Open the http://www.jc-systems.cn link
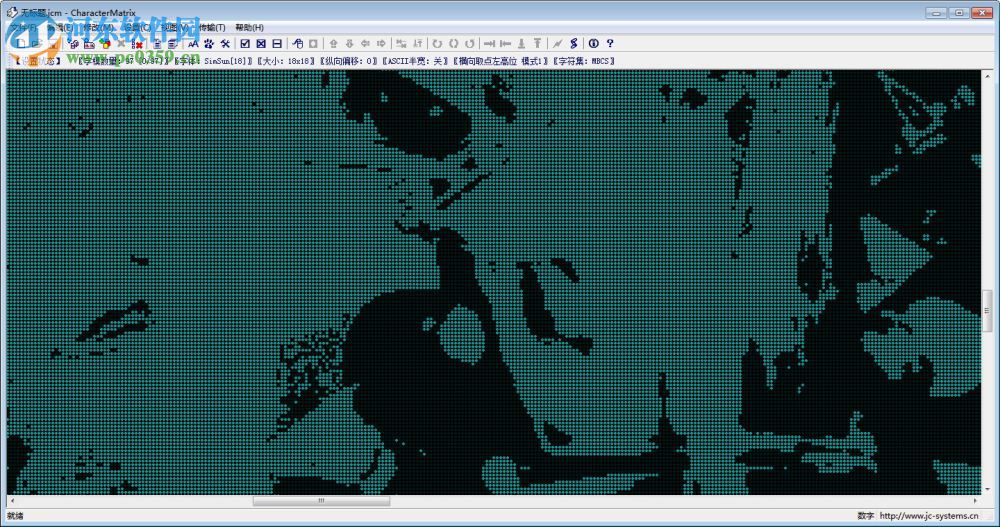The height and width of the screenshot is (527, 1000). (929, 516)
